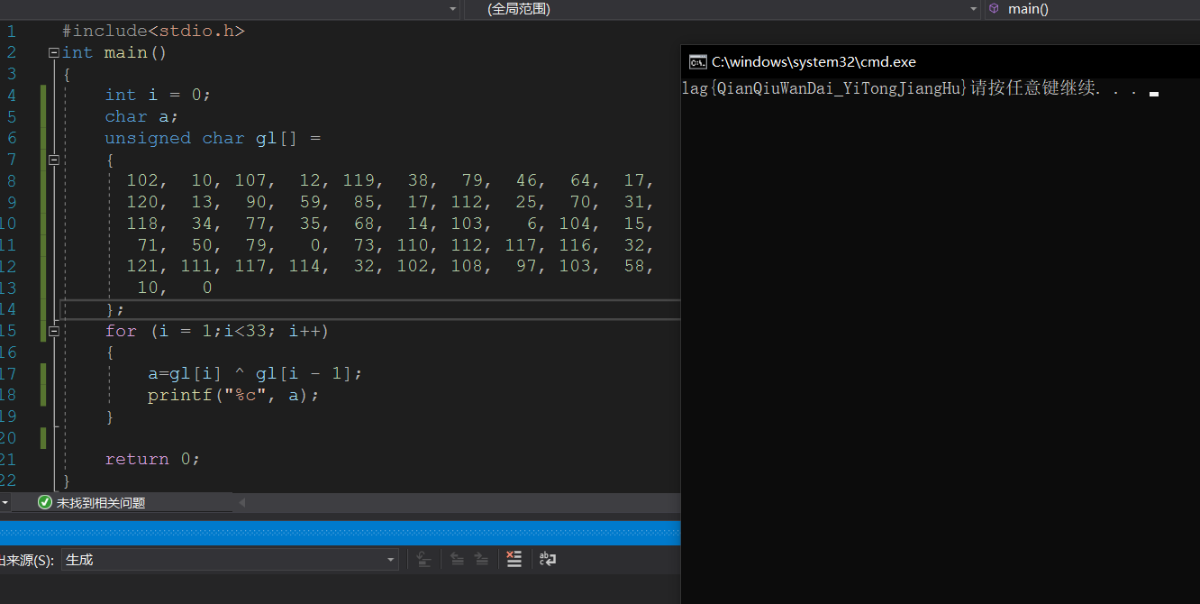1200x604 pixels.
Task: Click the go to message source icon in output toolbar
Action: (x=423, y=560)
